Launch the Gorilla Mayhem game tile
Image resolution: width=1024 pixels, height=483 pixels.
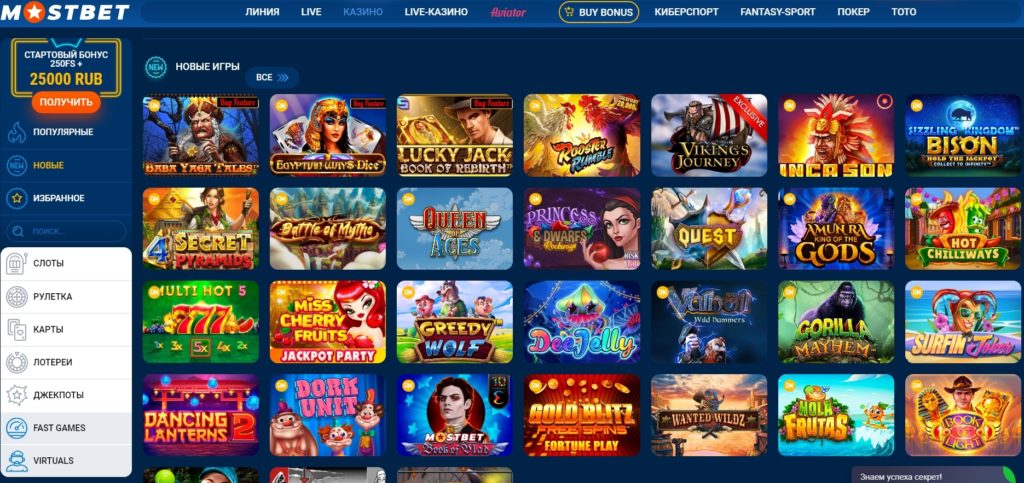coord(836,322)
